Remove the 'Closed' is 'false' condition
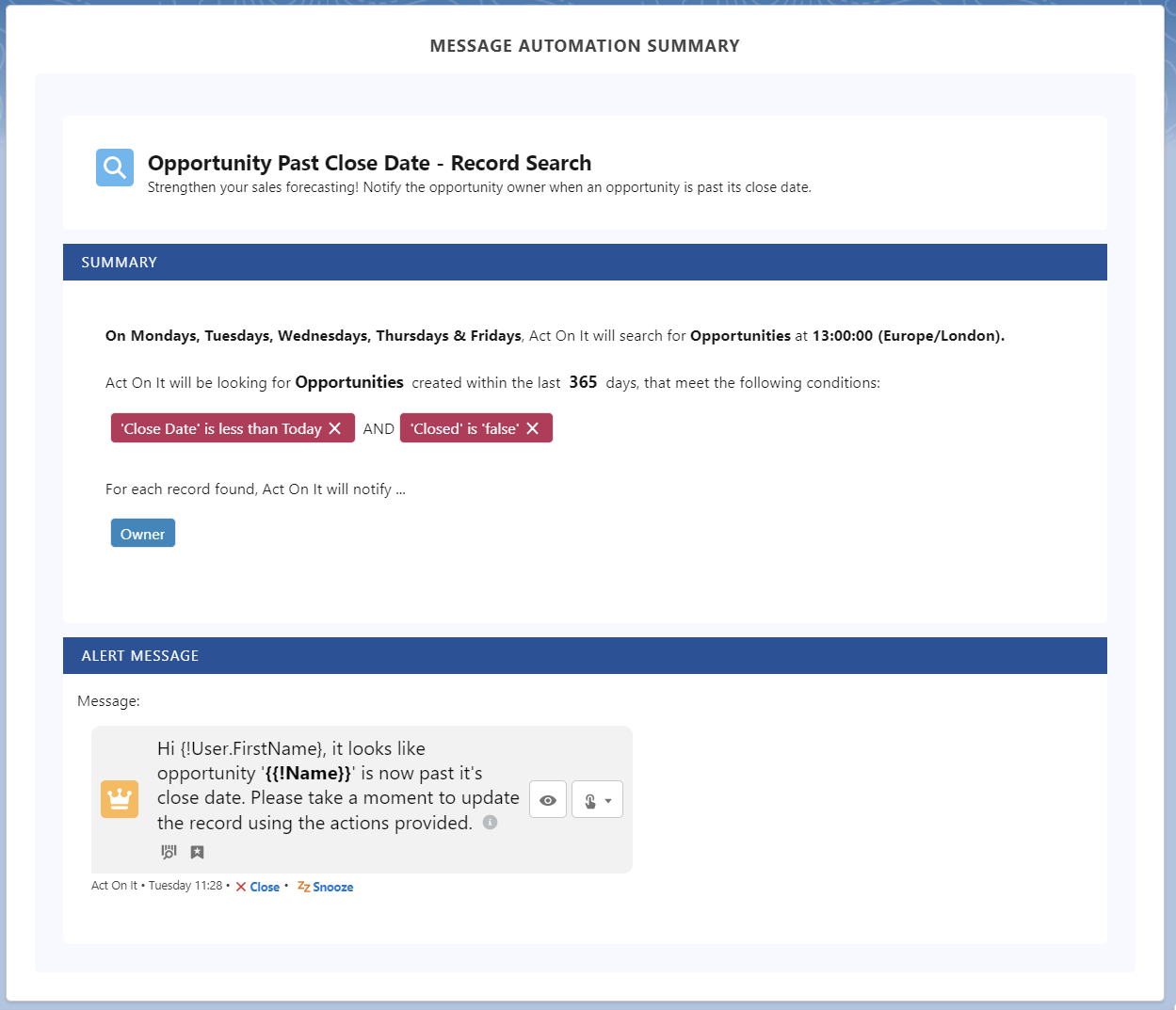 pyautogui.click(x=532, y=428)
